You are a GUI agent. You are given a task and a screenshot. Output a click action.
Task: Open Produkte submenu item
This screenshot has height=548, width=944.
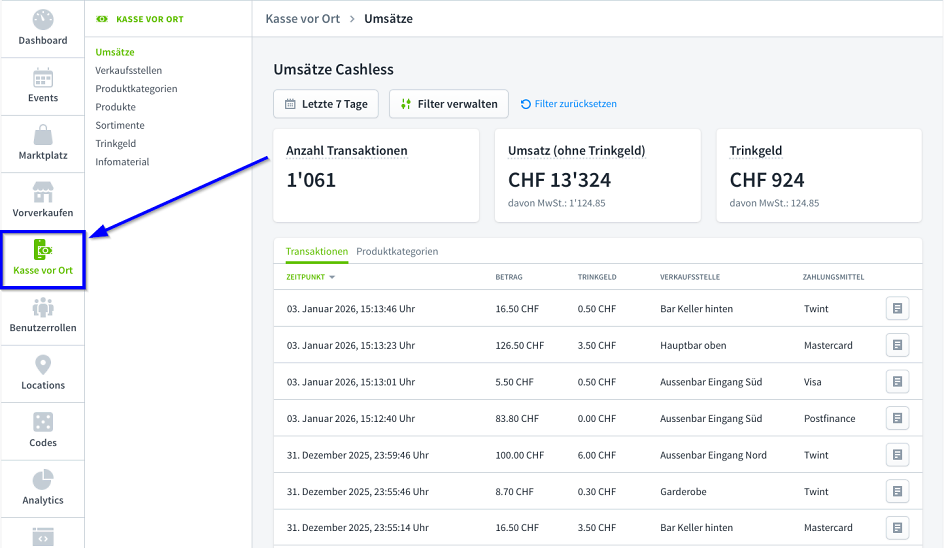116,107
